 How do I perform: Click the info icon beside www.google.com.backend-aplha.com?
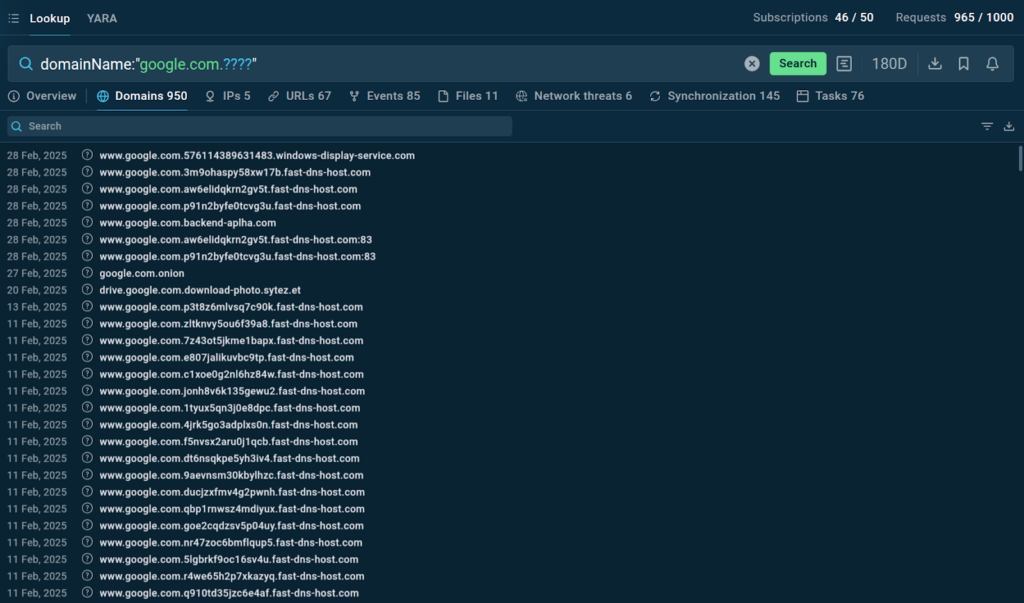pos(87,223)
